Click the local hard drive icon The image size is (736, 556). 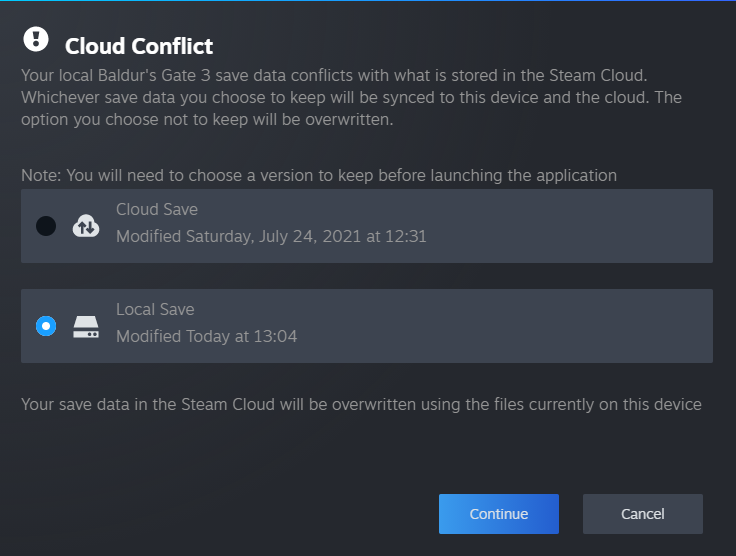coord(86,327)
